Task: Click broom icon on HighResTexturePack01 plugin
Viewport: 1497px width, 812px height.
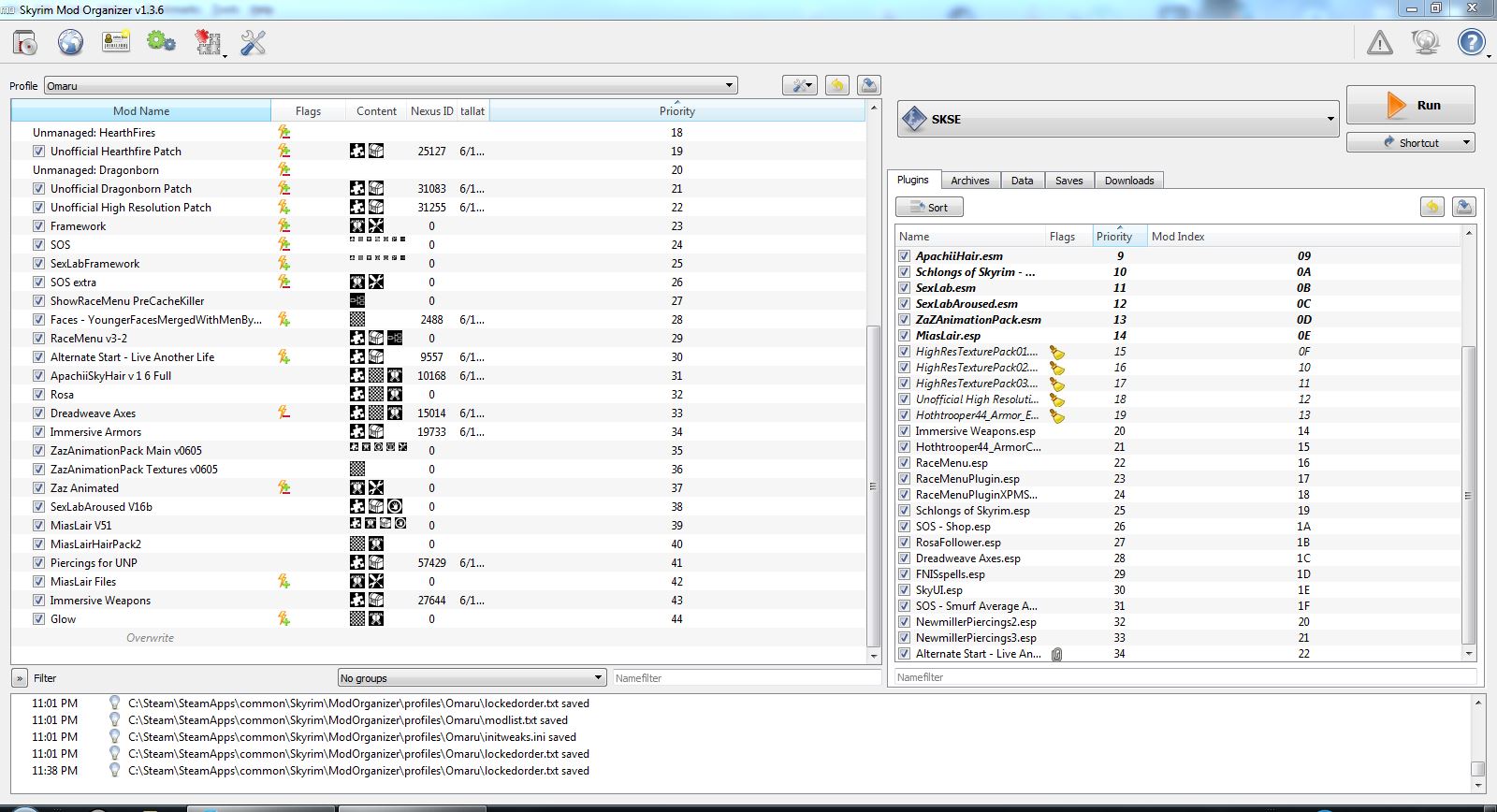Action: pos(1057,352)
